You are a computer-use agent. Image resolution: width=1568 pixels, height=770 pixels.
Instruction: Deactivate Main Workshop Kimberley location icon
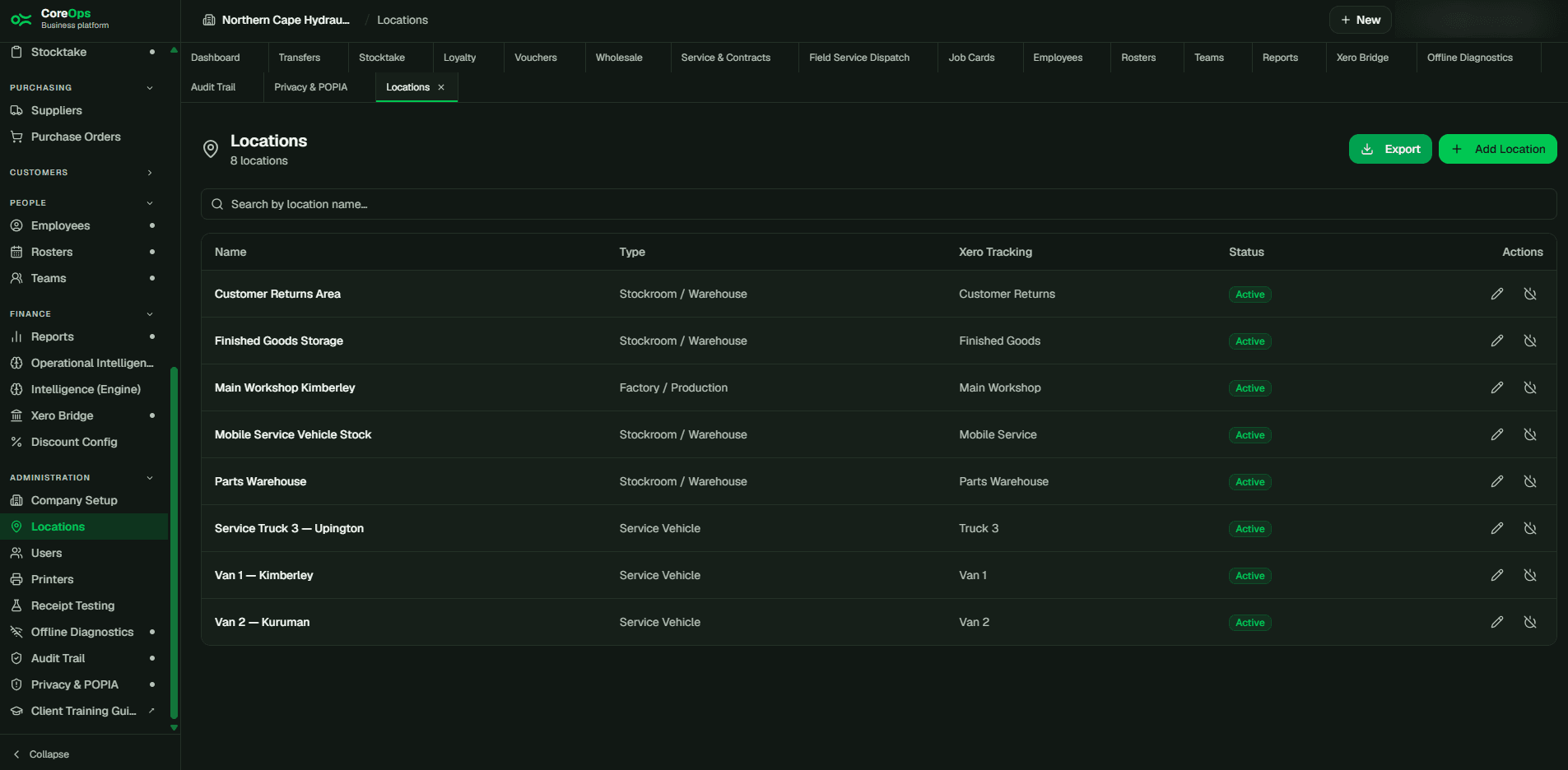(1530, 387)
